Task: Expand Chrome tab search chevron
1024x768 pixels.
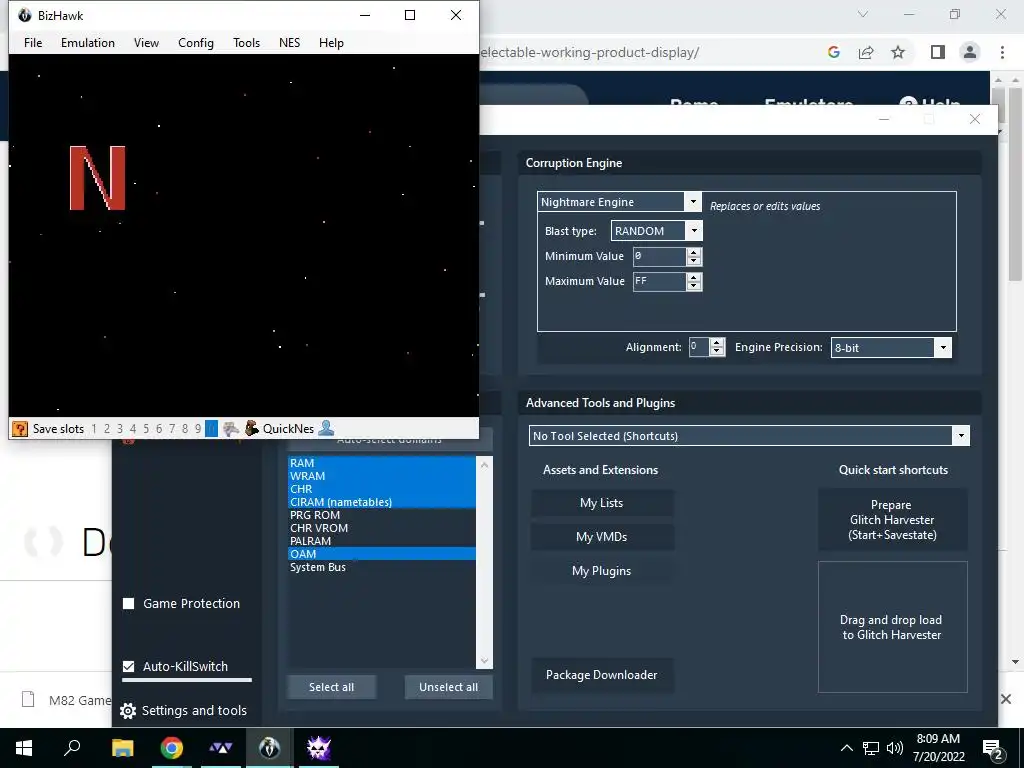Action: point(863,14)
